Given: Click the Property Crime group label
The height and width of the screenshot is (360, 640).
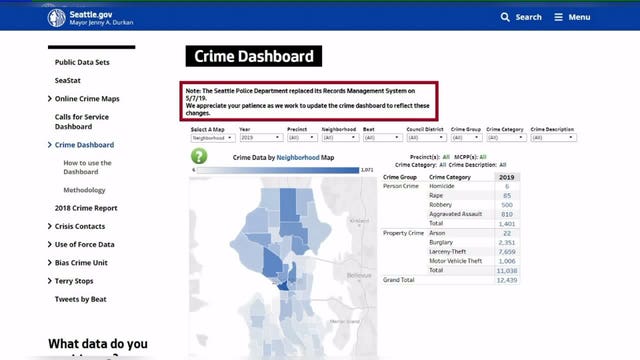Looking at the screenshot, I should (x=403, y=233).
